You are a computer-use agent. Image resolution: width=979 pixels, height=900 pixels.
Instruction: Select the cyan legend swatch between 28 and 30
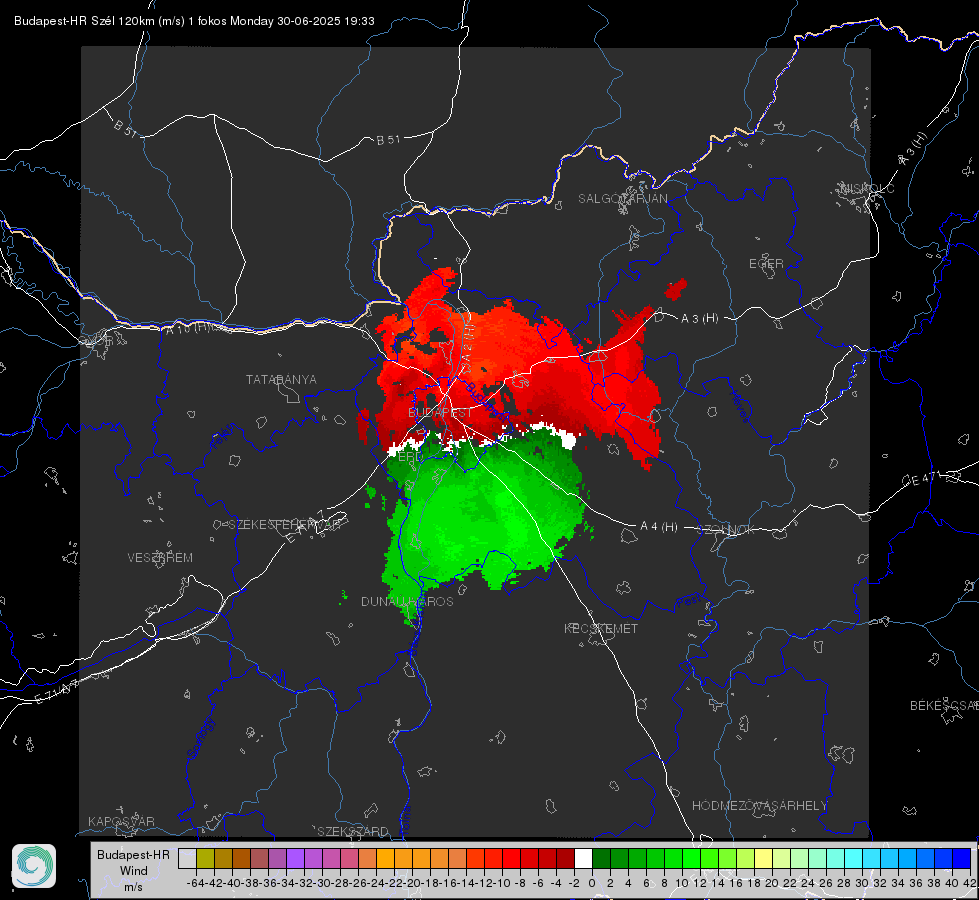pyautogui.click(x=854, y=858)
